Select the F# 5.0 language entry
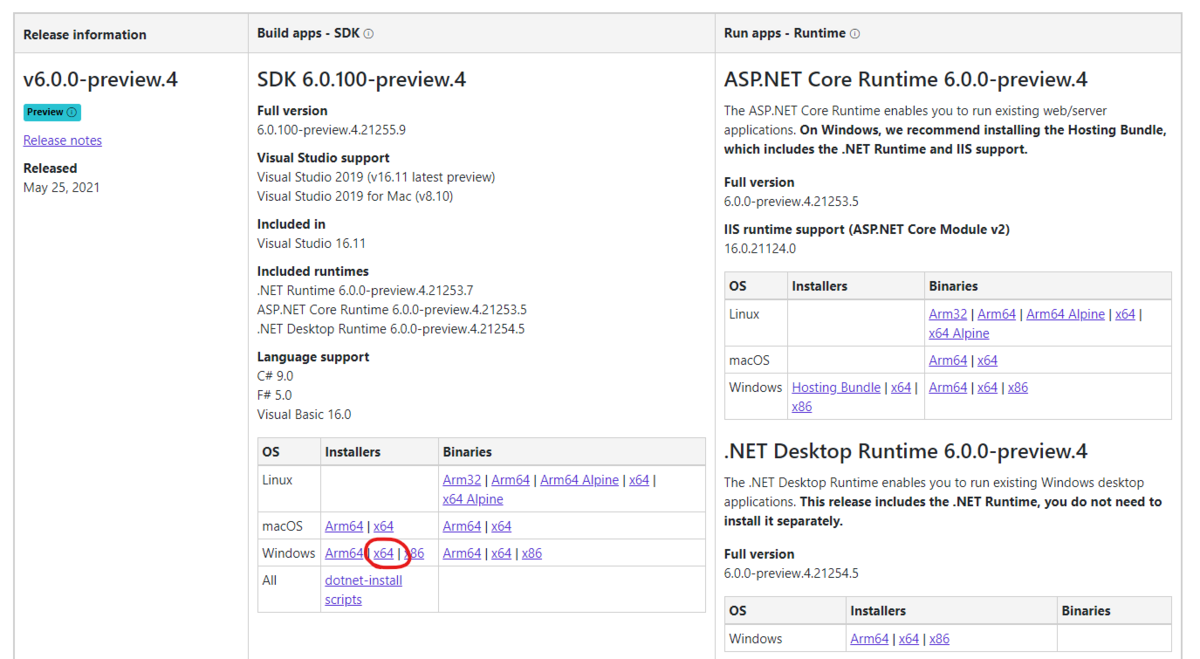1200x659 pixels. pos(276,395)
